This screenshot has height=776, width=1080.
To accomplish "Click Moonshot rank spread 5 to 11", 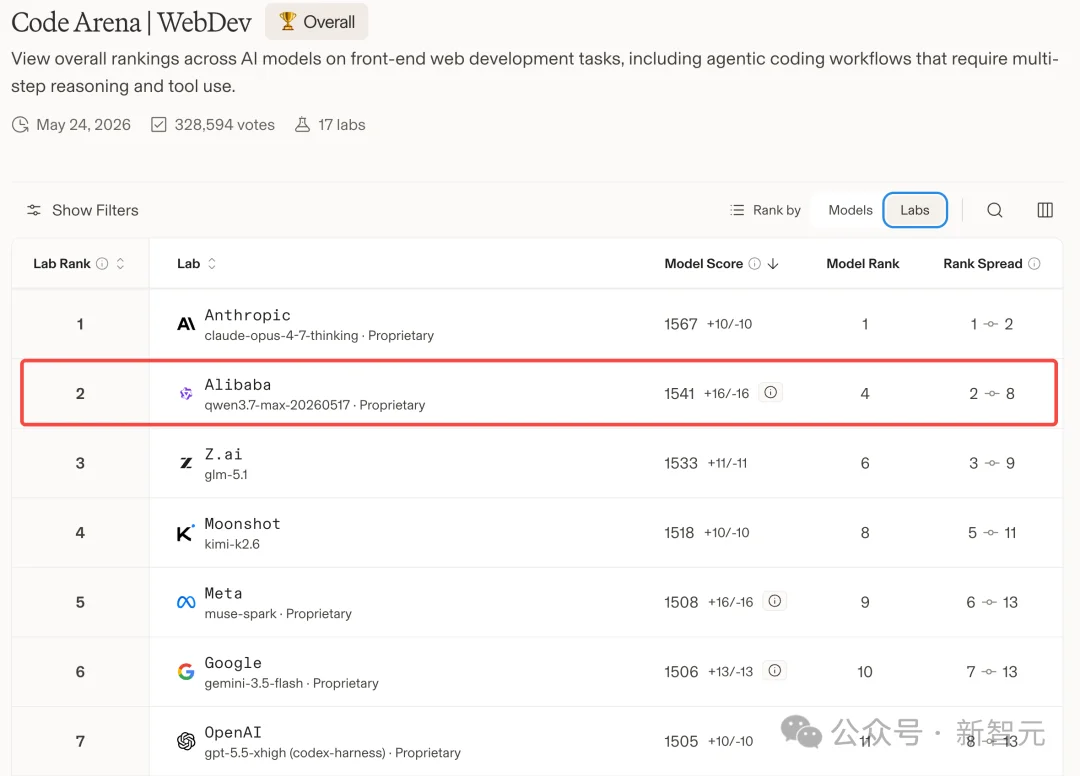I will tap(992, 532).
